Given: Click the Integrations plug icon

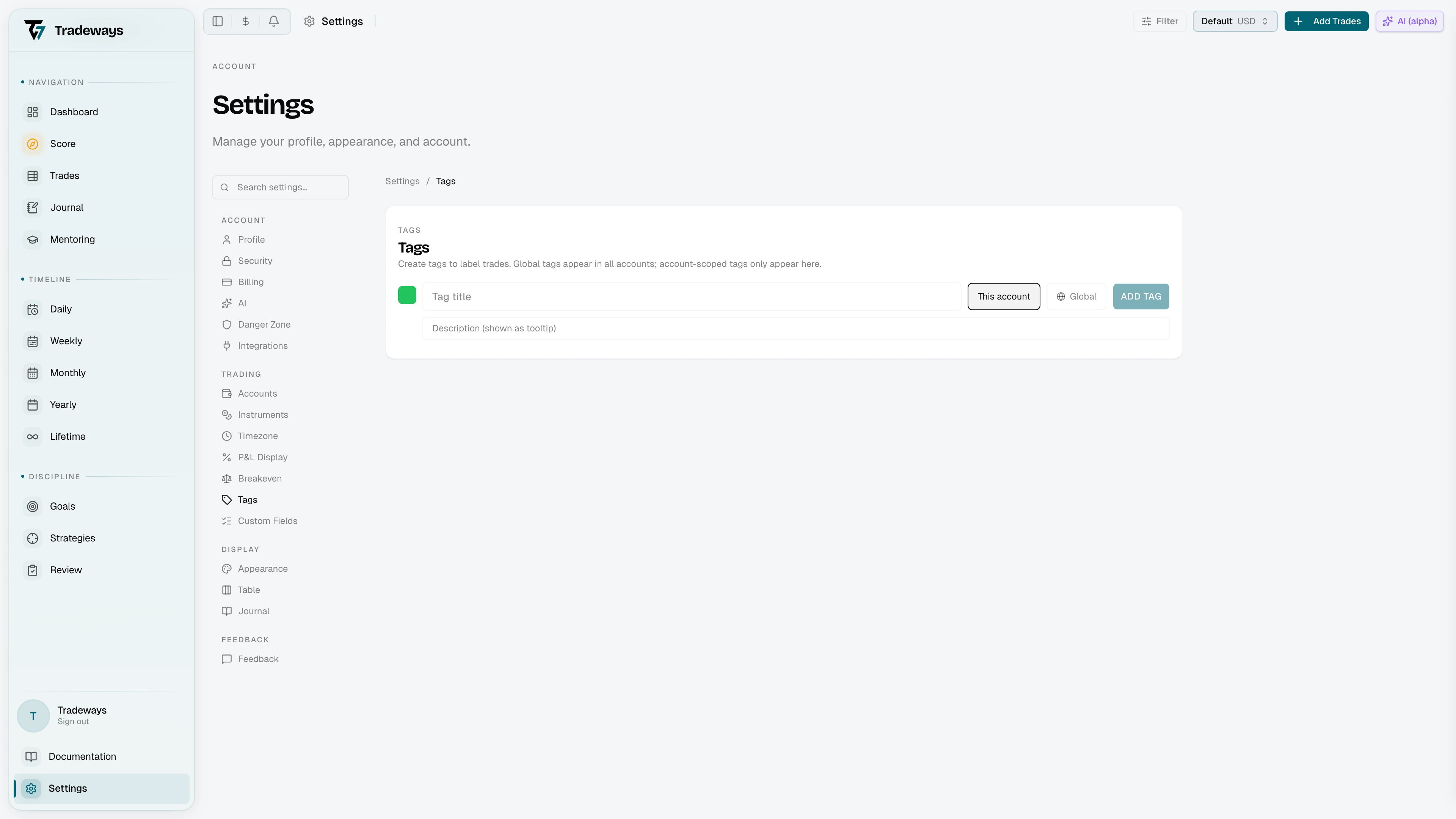Looking at the screenshot, I should (227, 346).
